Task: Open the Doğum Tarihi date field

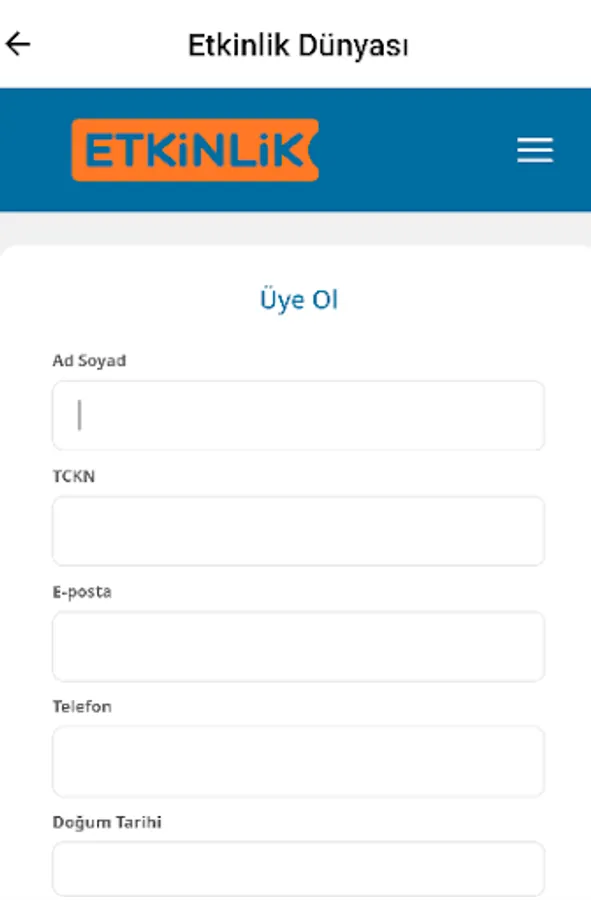Action: pyautogui.click(x=298, y=869)
